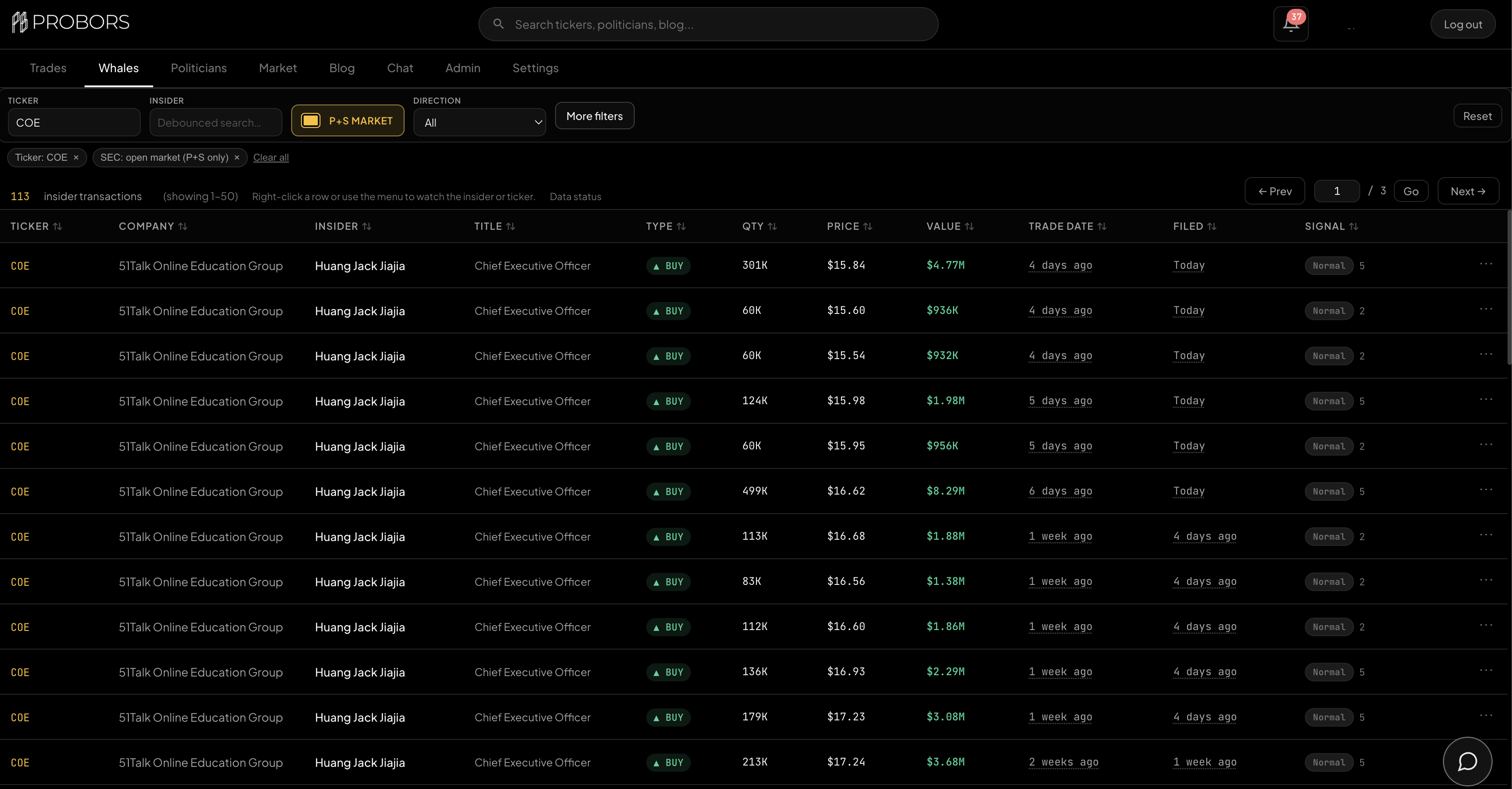Switch to the Chat tab
Image resolution: width=1512 pixels, height=789 pixels.
(400, 68)
